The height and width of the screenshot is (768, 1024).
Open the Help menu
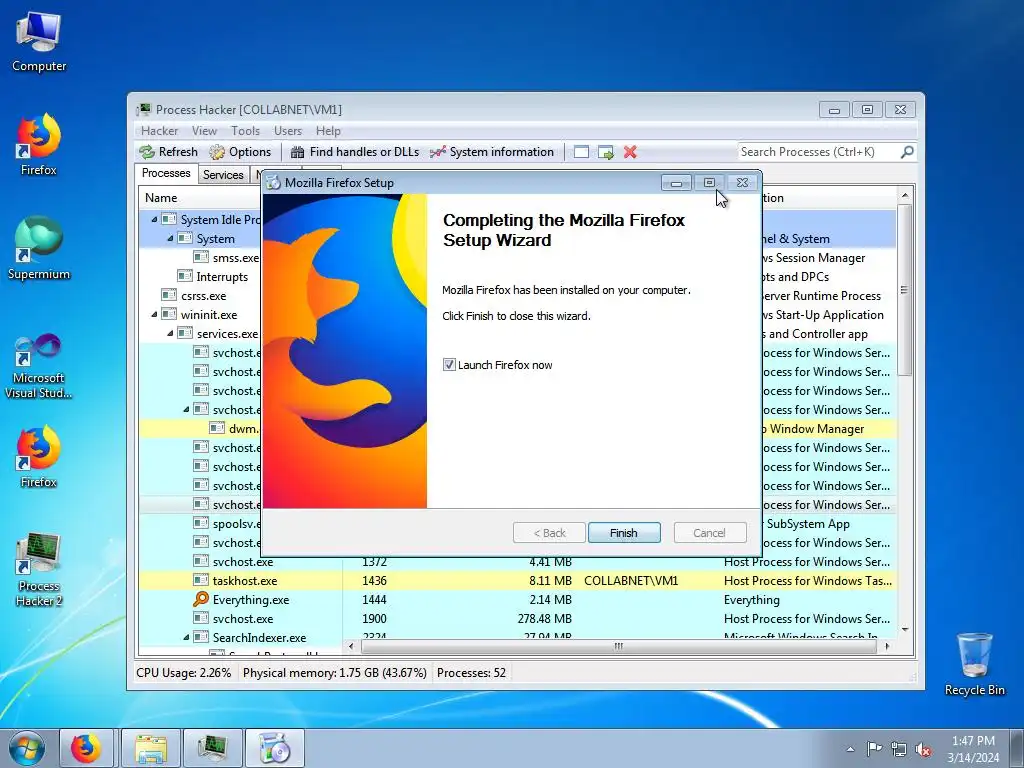tap(328, 131)
